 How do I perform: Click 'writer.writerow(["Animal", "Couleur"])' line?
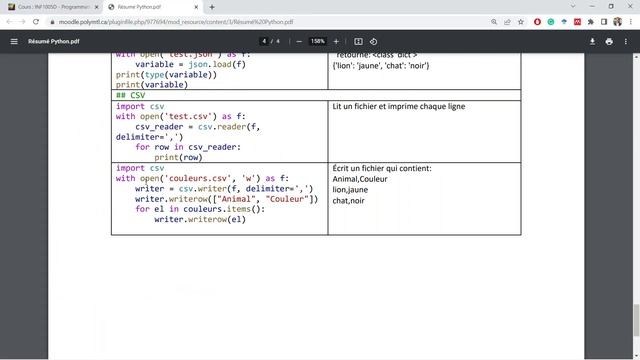click(227, 199)
